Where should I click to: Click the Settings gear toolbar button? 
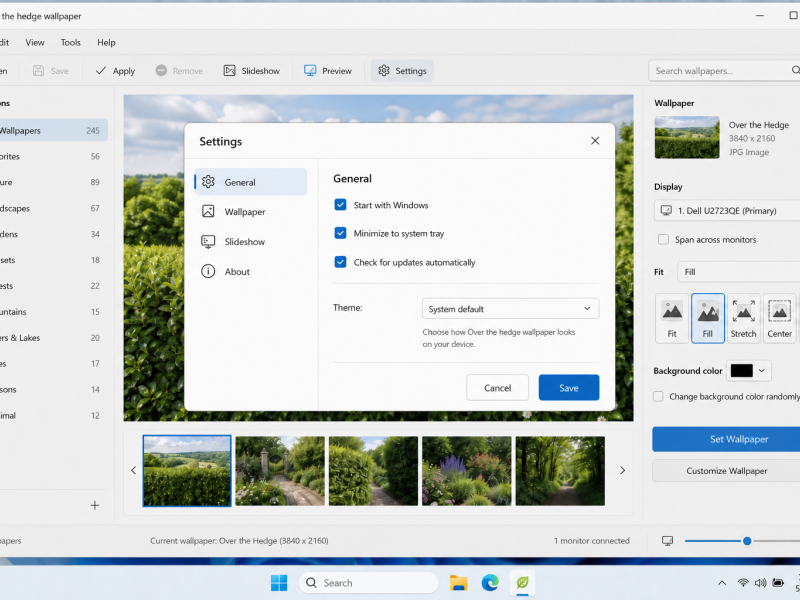402,71
